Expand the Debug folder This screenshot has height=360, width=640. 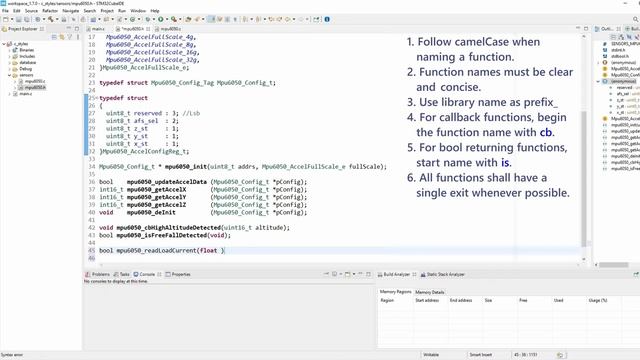click(9, 69)
